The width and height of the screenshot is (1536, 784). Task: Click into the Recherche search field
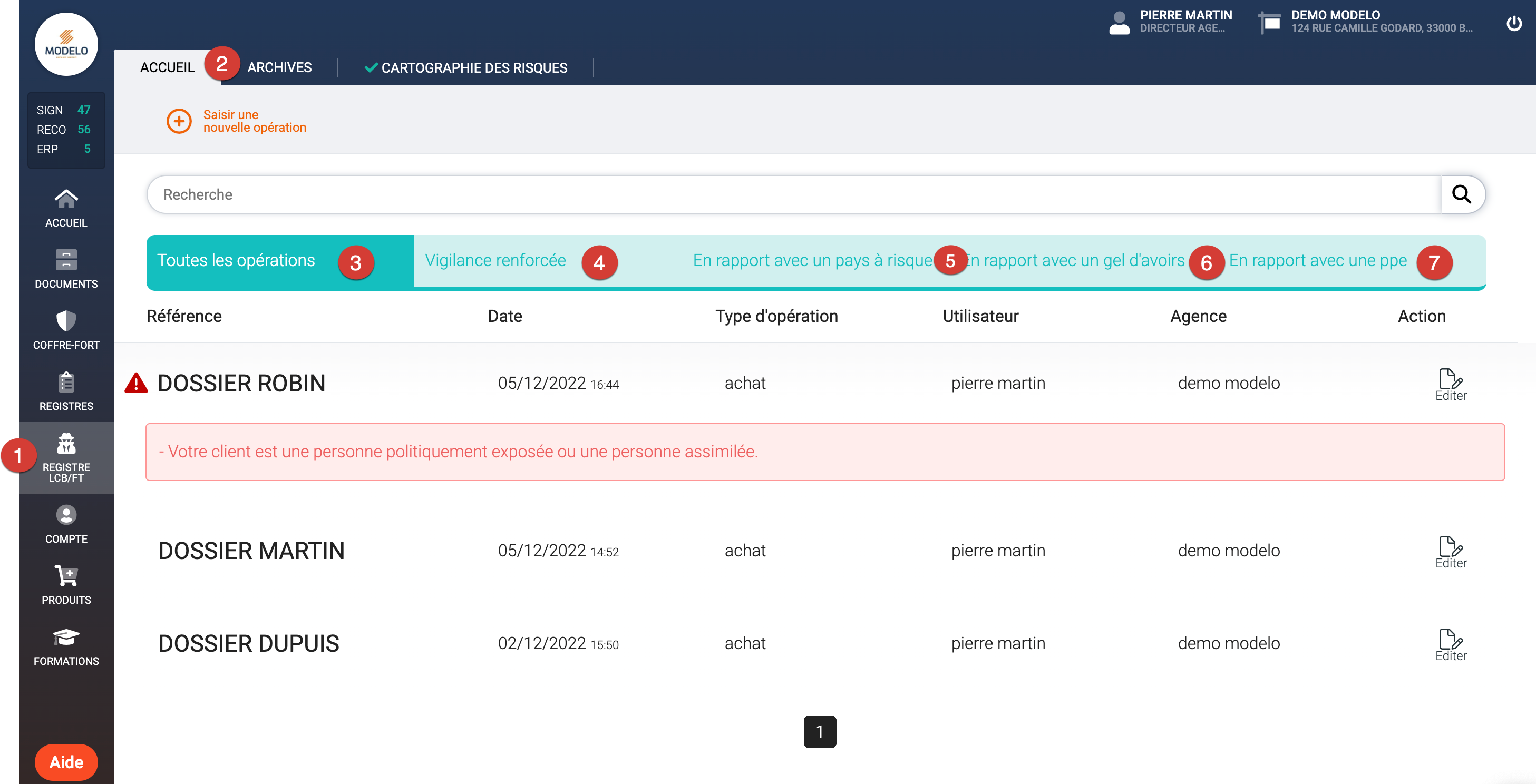793,194
